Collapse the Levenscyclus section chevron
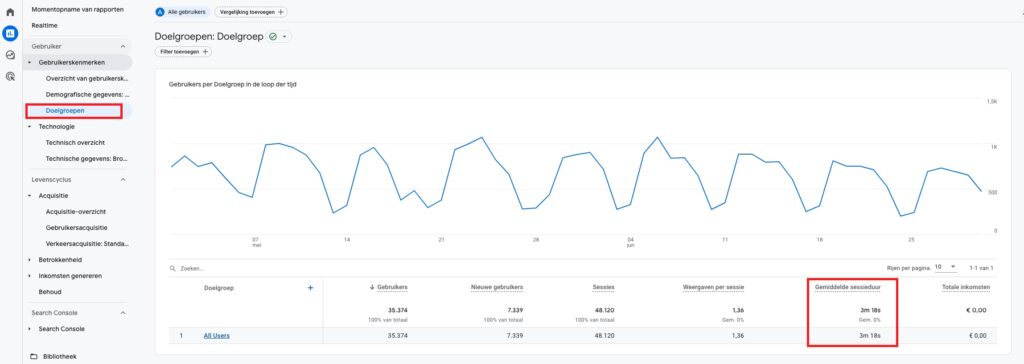Image resolution: width=1024 pixels, height=364 pixels. coord(123,180)
